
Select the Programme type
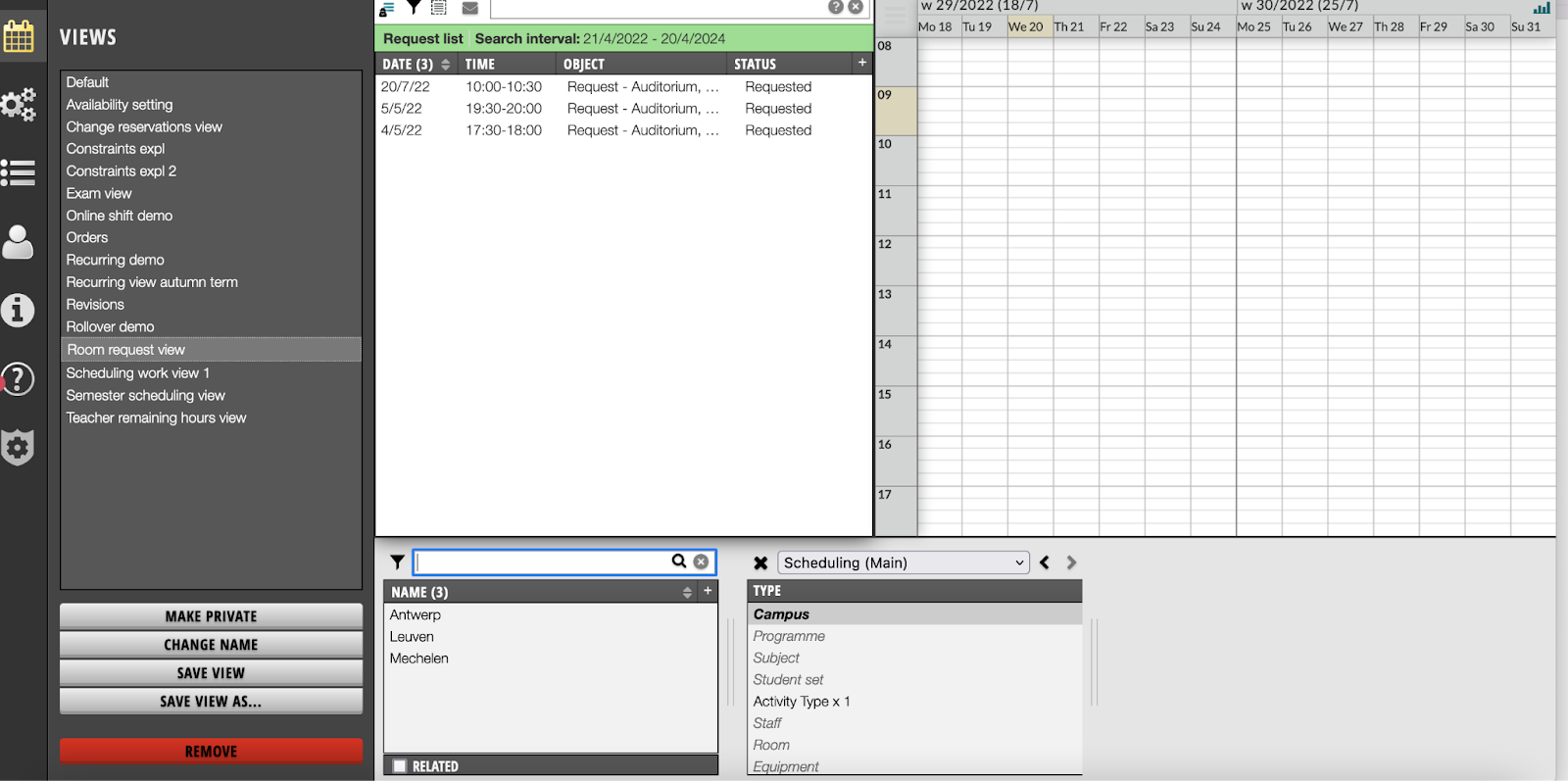pyautogui.click(x=914, y=636)
